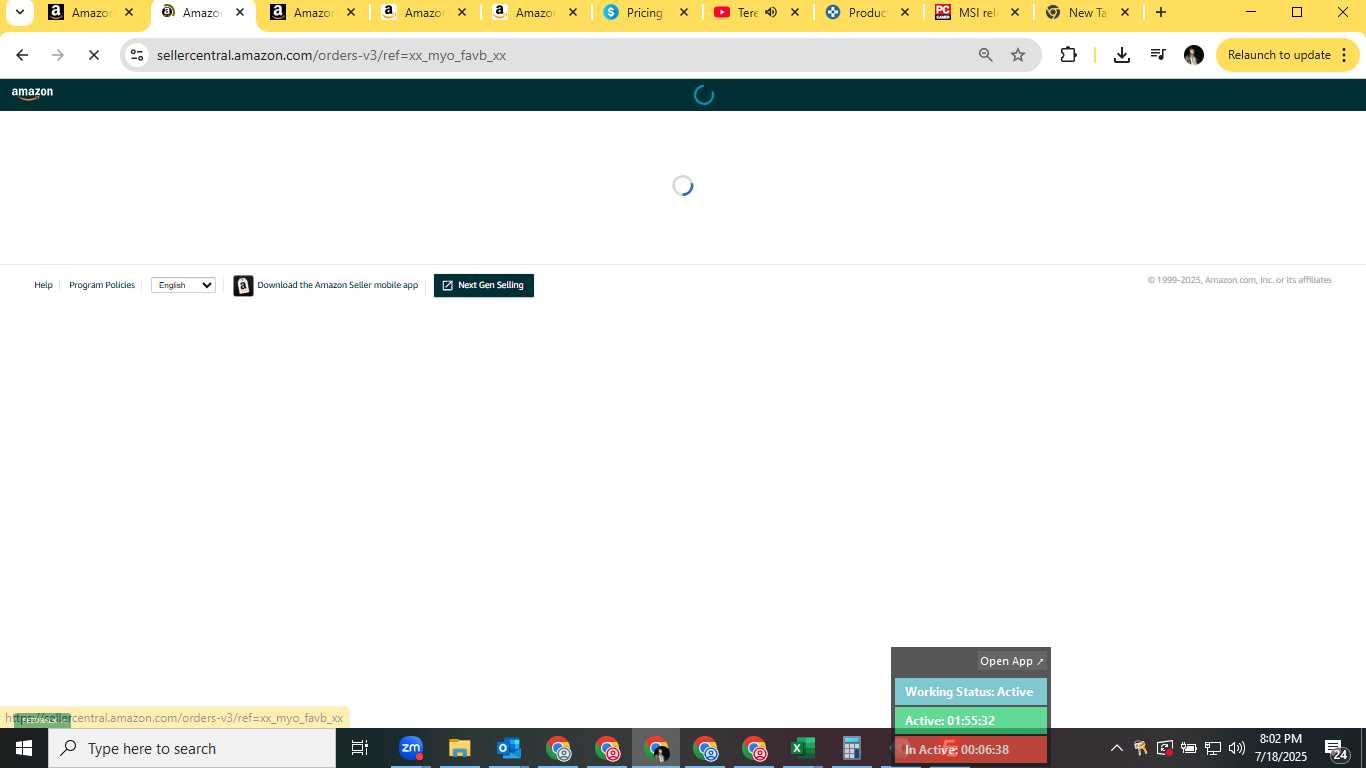Image resolution: width=1366 pixels, height=768 pixels.
Task: Close the Pricing tab
Action: 683,13
